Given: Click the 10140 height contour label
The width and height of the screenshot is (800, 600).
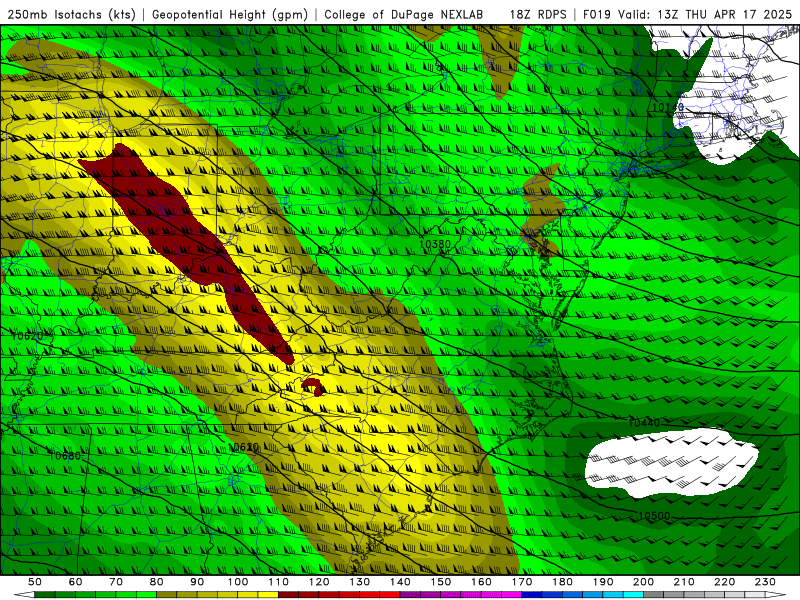Looking at the screenshot, I should (x=667, y=107).
